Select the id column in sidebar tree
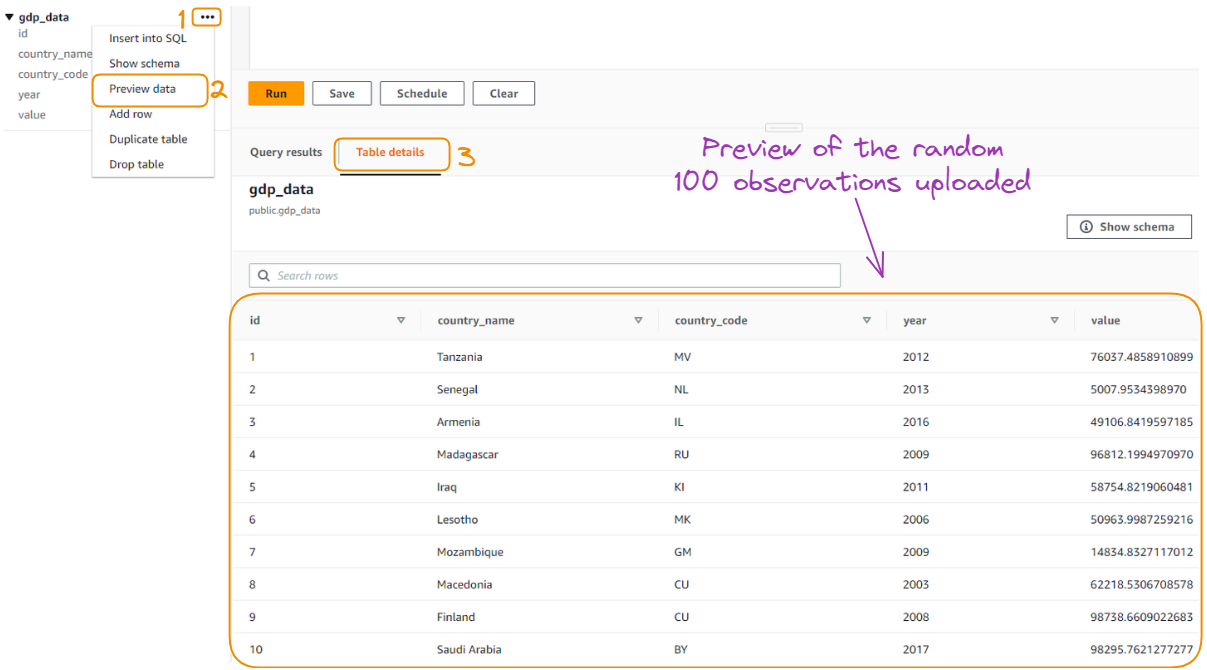 (x=23, y=33)
